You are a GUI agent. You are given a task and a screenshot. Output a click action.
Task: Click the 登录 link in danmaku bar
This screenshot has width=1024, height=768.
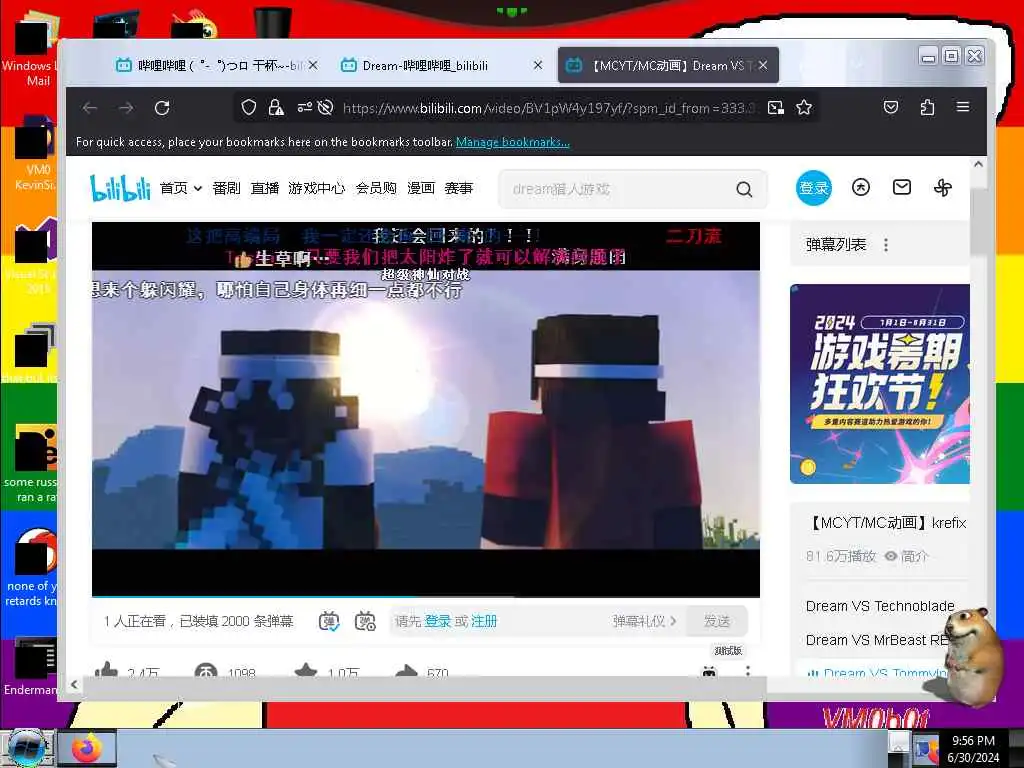coord(438,621)
